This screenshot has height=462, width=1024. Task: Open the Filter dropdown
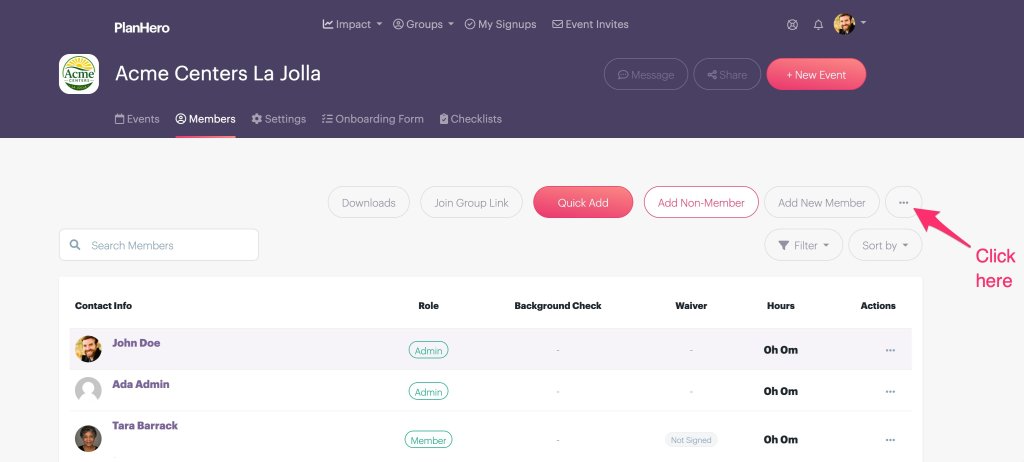coord(803,245)
